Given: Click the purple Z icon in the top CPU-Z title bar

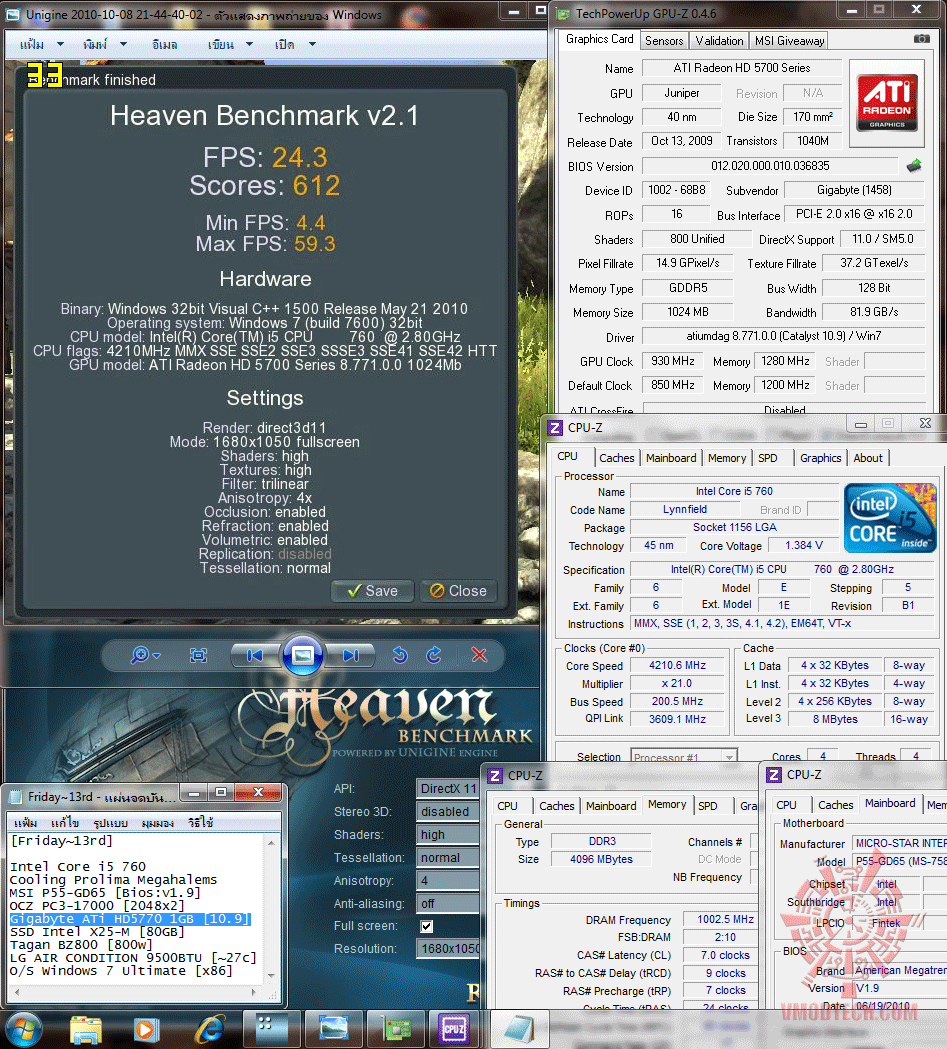Looking at the screenshot, I should click(555, 427).
